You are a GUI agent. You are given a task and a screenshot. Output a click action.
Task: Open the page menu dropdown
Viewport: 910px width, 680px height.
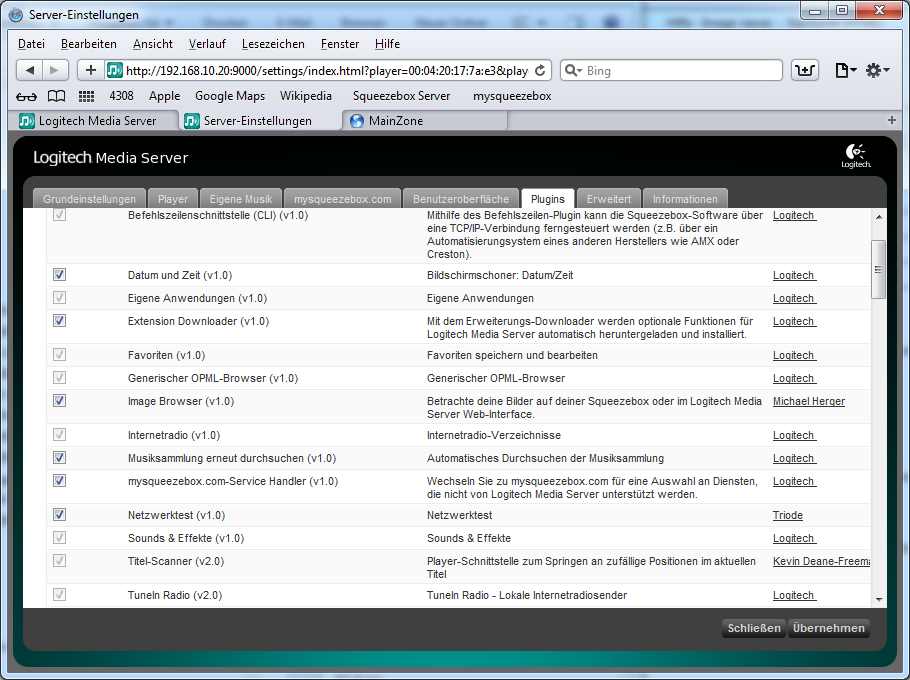(x=845, y=70)
